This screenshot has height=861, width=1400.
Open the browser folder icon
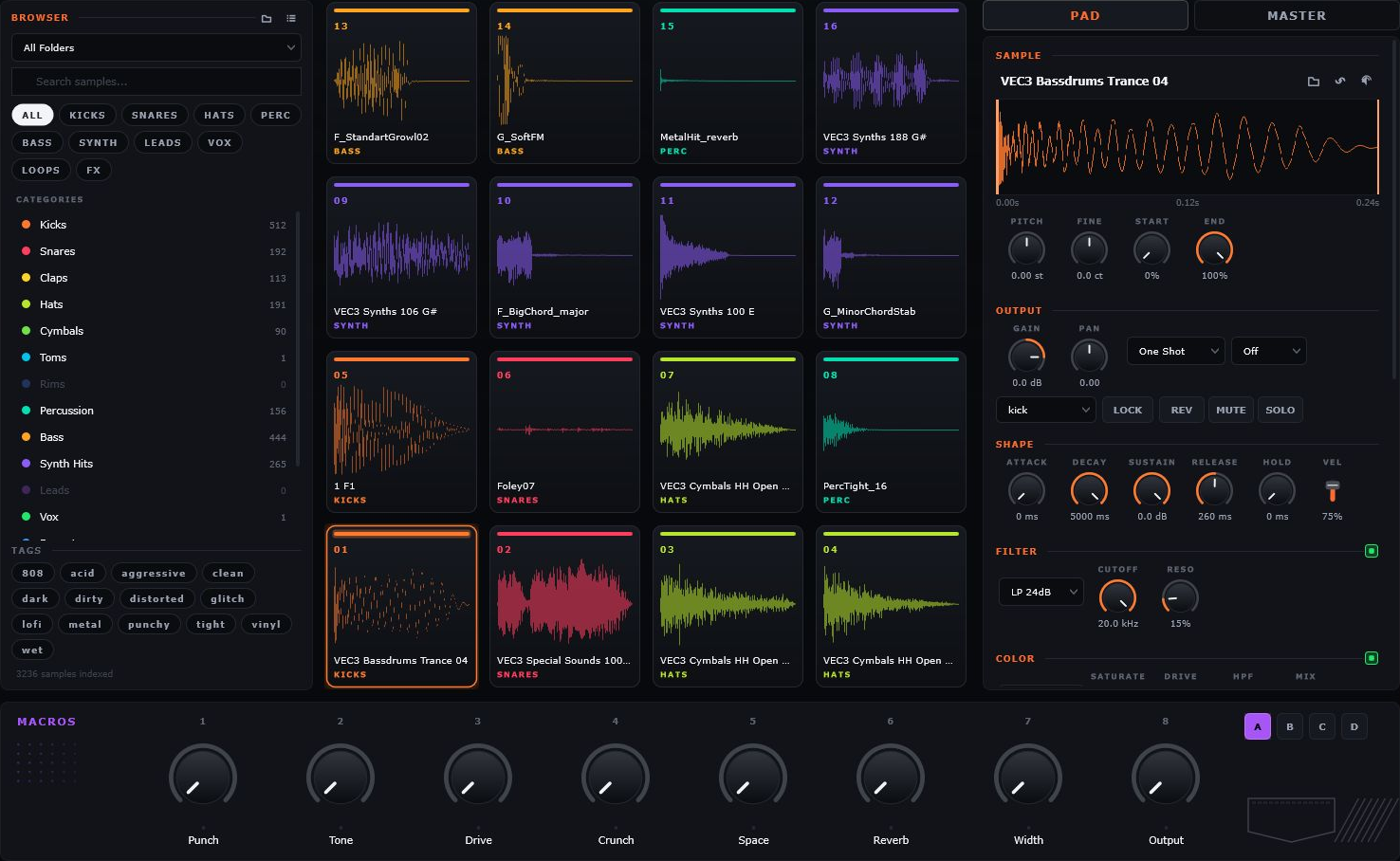[x=267, y=18]
